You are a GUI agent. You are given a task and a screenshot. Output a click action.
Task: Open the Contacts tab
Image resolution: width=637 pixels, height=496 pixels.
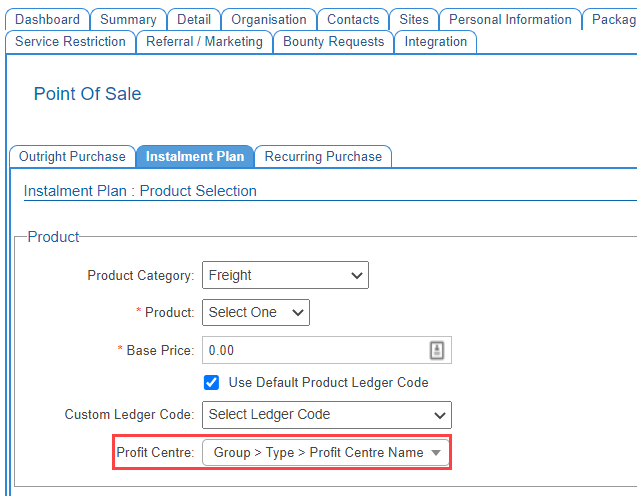pos(353,20)
